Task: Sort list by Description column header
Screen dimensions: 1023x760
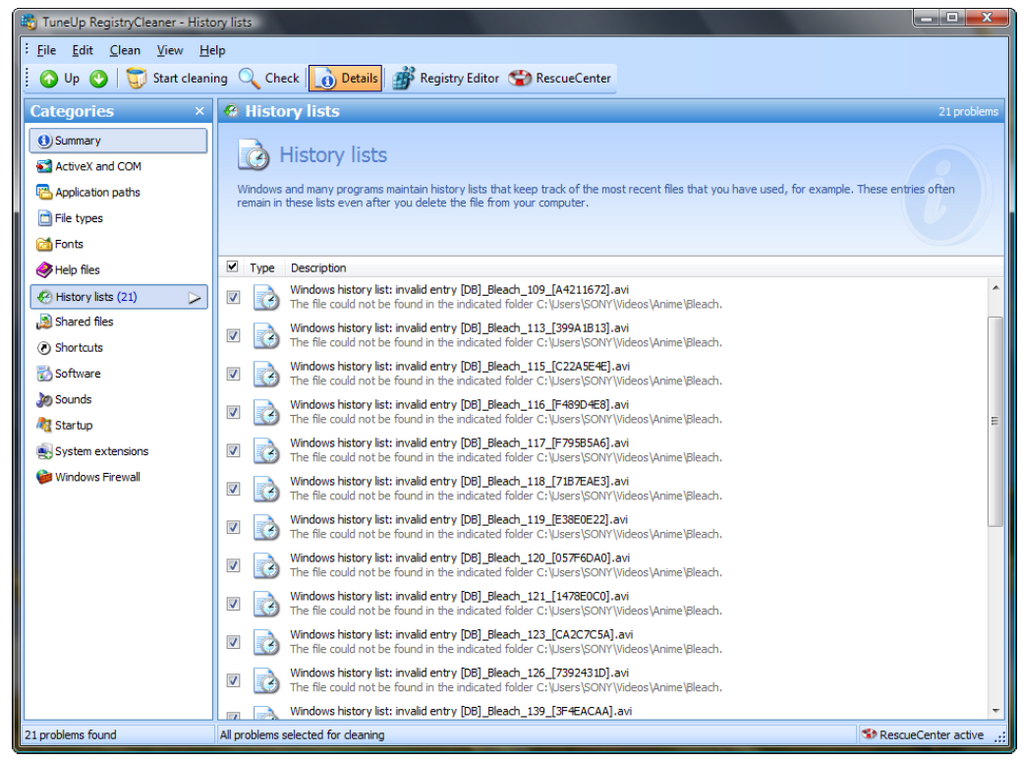Action: click(x=318, y=268)
